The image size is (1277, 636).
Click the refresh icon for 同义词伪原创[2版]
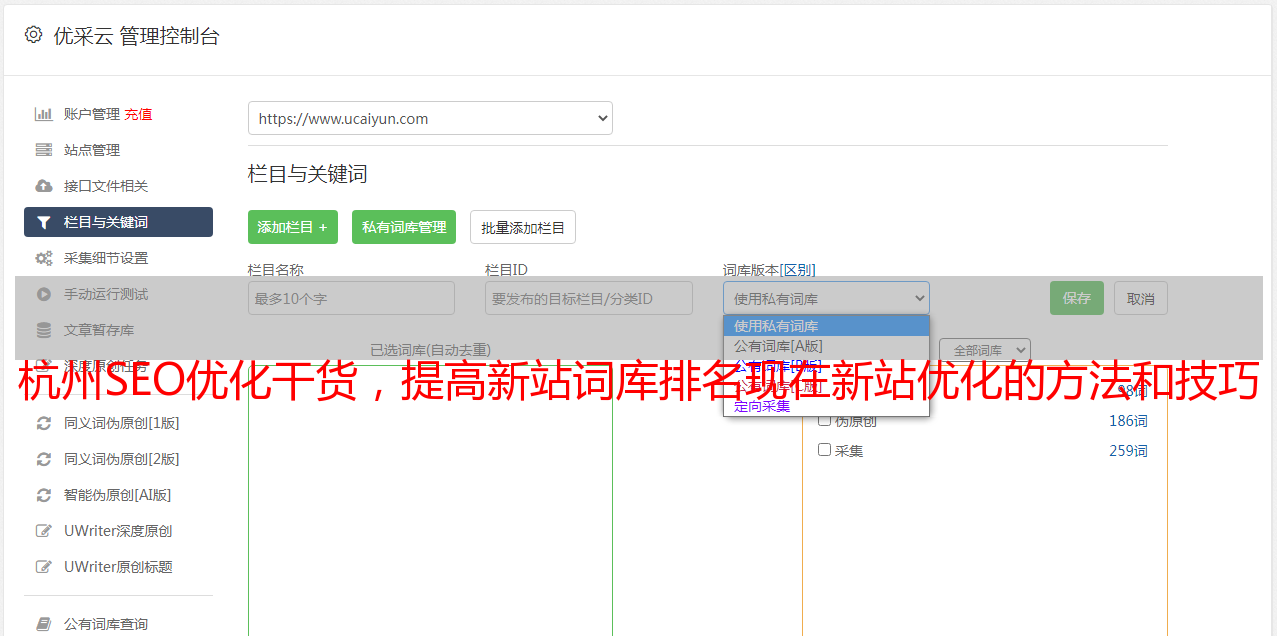coord(44,459)
